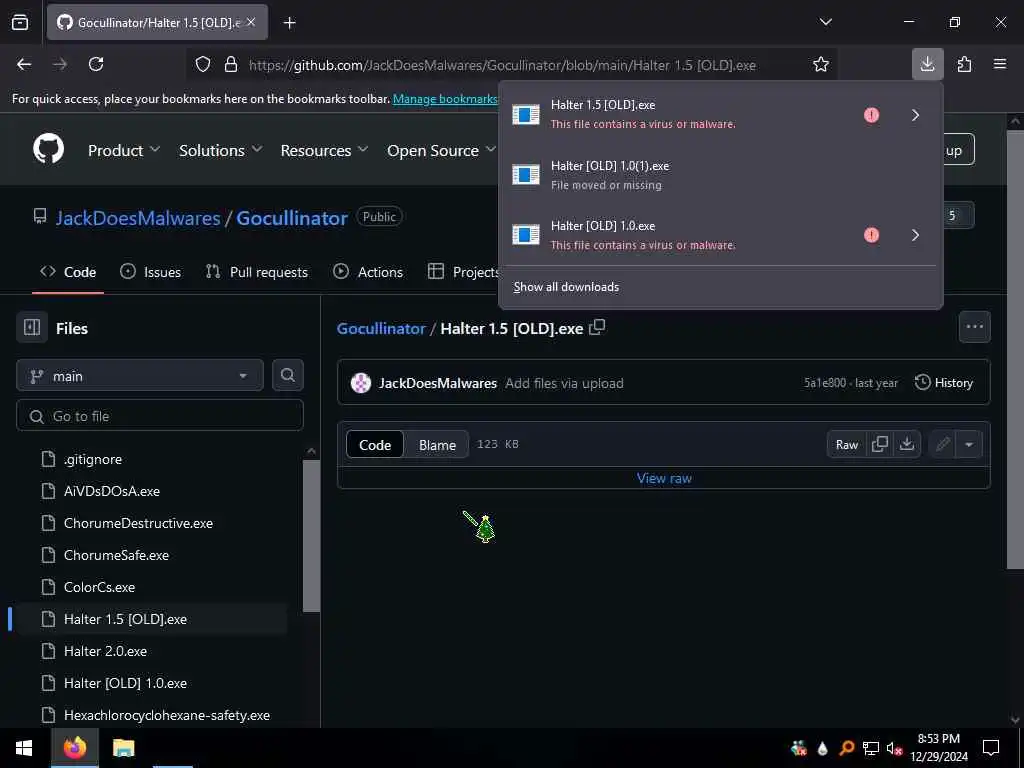This screenshot has height=768, width=1024.
Task: Open the repository Code tab
Action: [68, 272]
